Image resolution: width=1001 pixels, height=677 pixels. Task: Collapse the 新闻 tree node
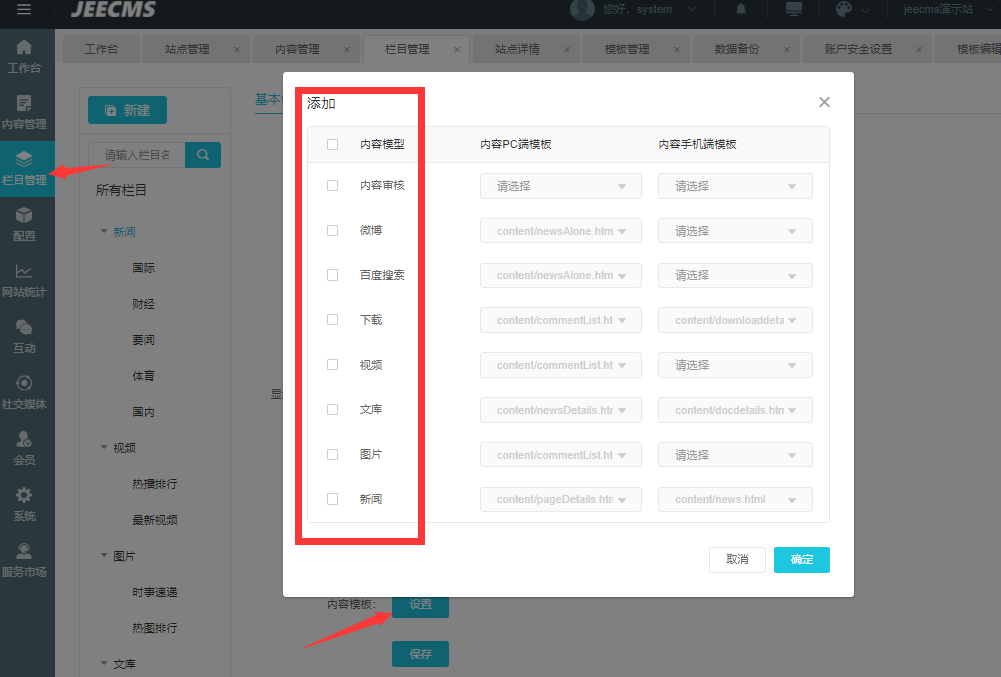pyautogui.click(x=104, y=231)
